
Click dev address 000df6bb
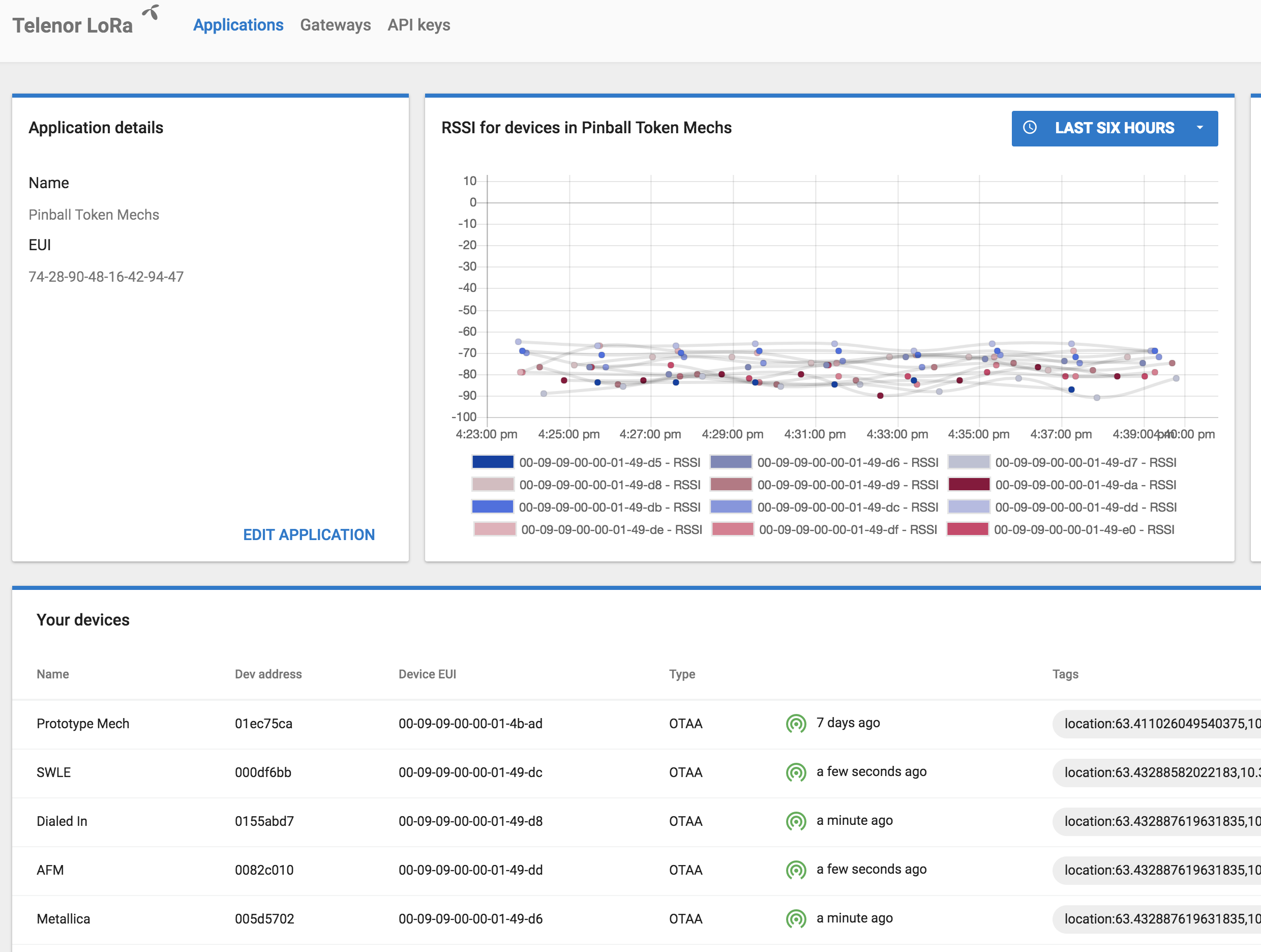click(263, 773)
